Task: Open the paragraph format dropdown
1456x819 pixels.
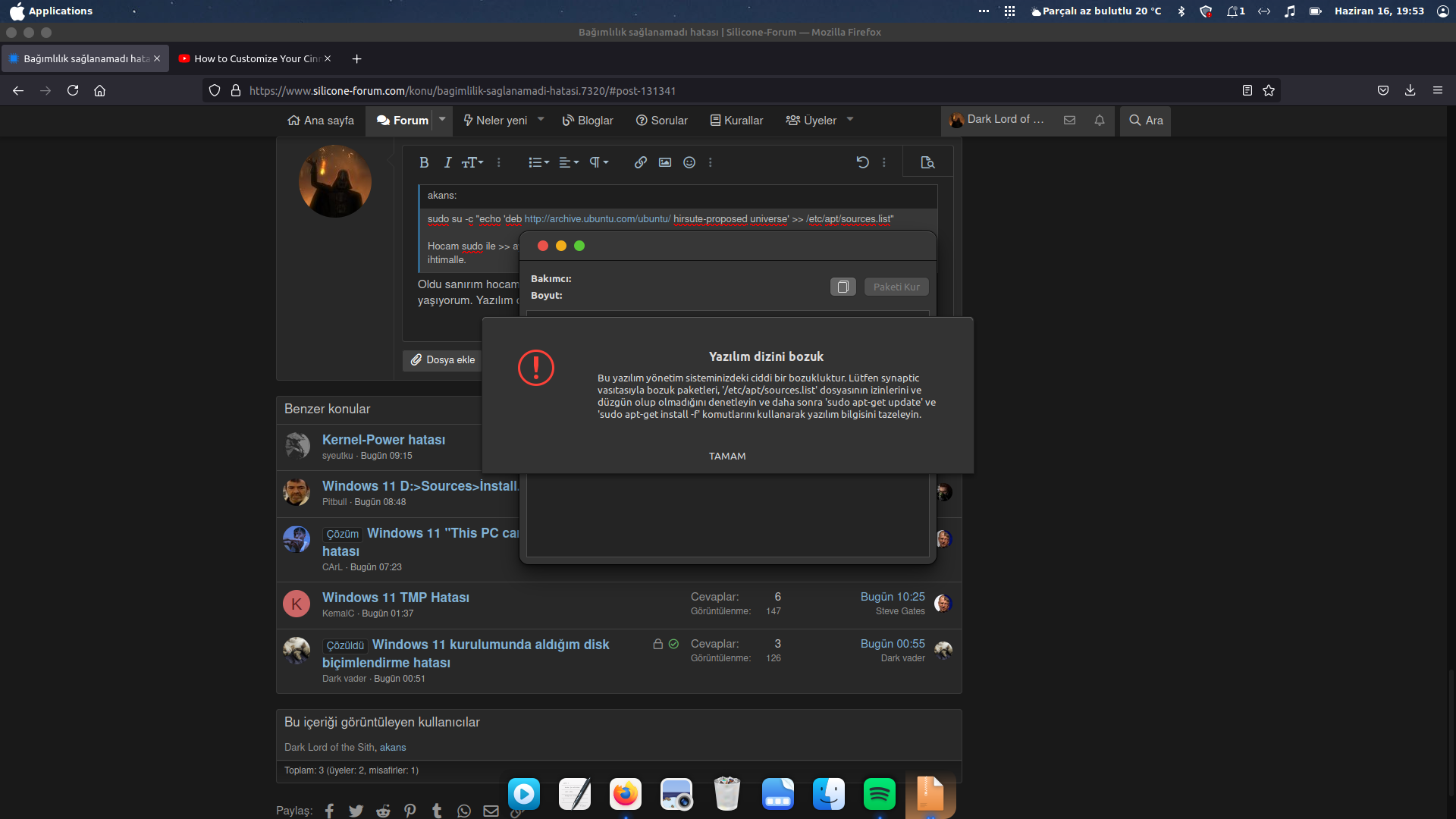Action: click(x=599, y=162)
